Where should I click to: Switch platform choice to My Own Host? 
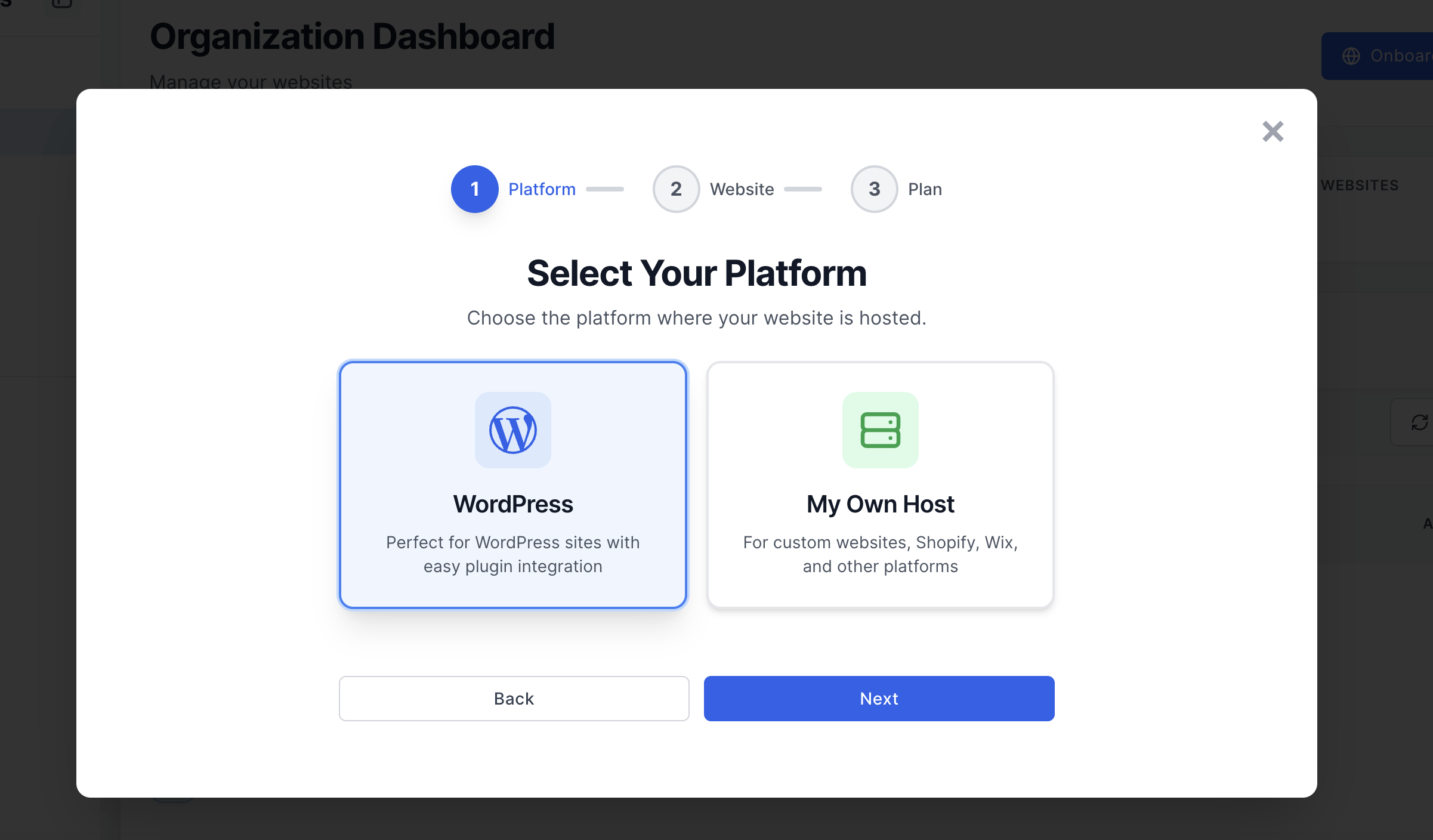(880, 484)
